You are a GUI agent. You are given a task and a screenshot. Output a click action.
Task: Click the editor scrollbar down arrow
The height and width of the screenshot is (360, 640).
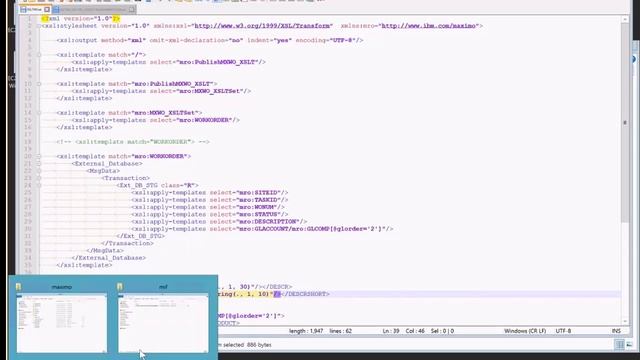625,321
